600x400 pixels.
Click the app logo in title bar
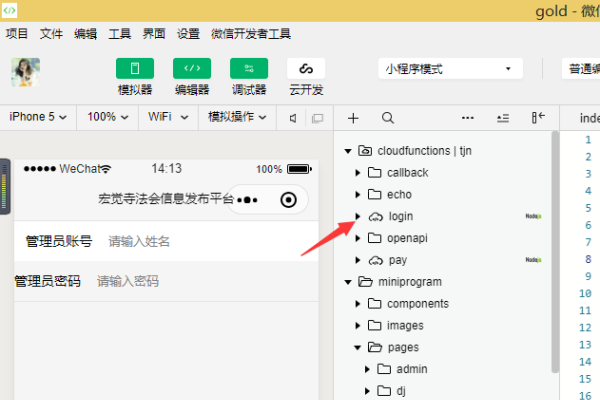tap(9, 10)
